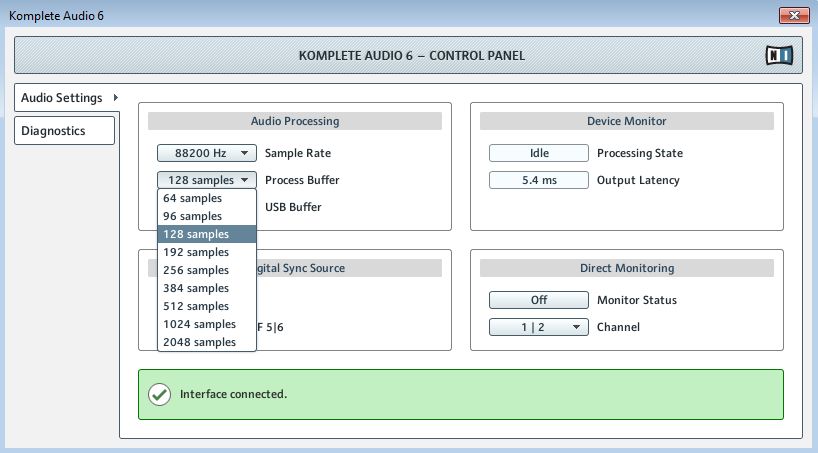The height and width of the screenshot is (453, 818).
Task: Set buffer to 384 samples
Action: (207, 288)
